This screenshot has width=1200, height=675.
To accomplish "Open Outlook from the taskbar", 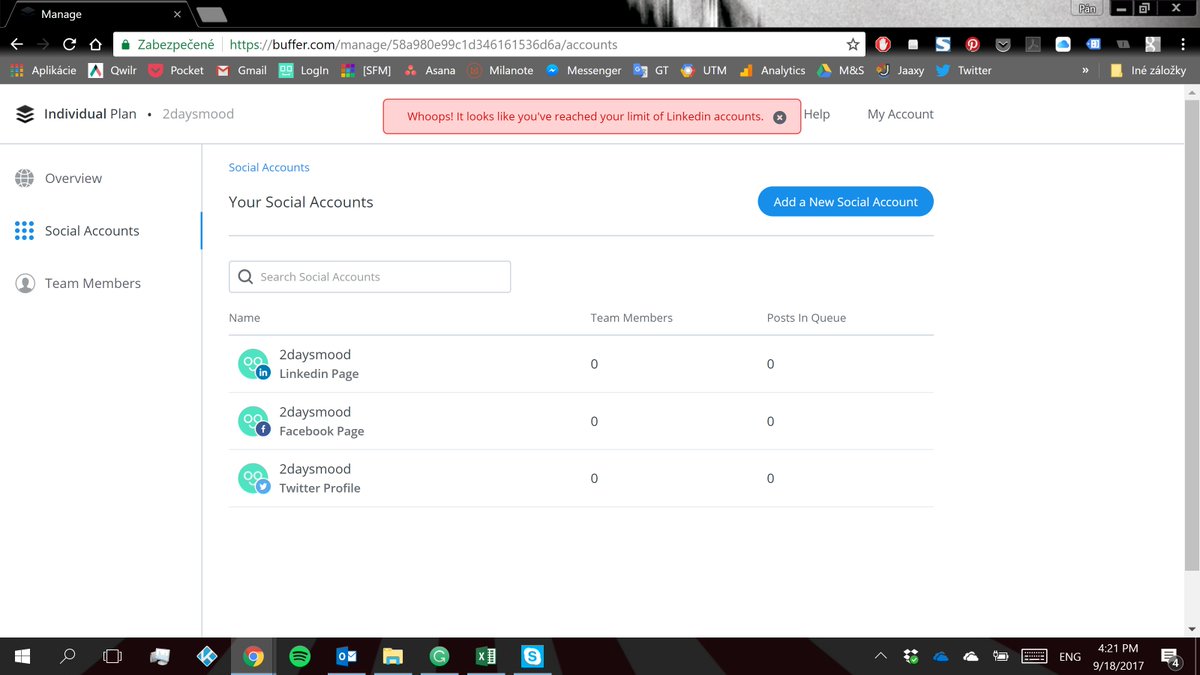I will coord(346,657).
